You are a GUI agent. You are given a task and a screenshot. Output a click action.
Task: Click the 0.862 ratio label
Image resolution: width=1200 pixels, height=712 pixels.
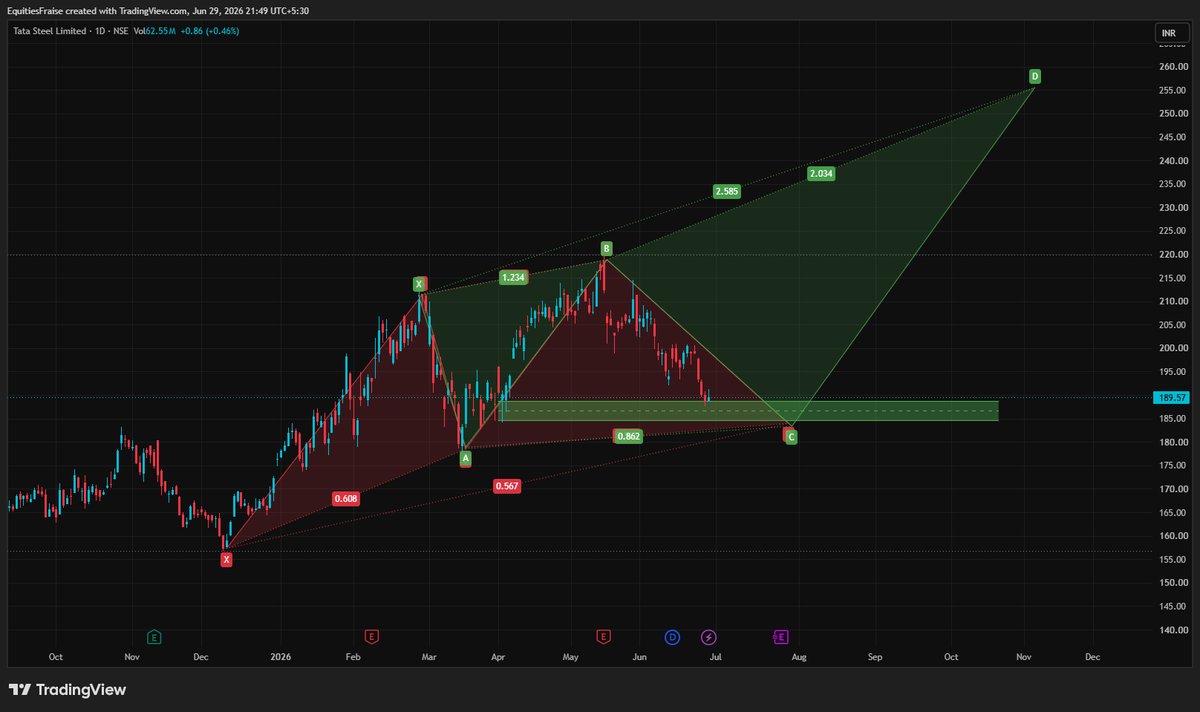628,436
